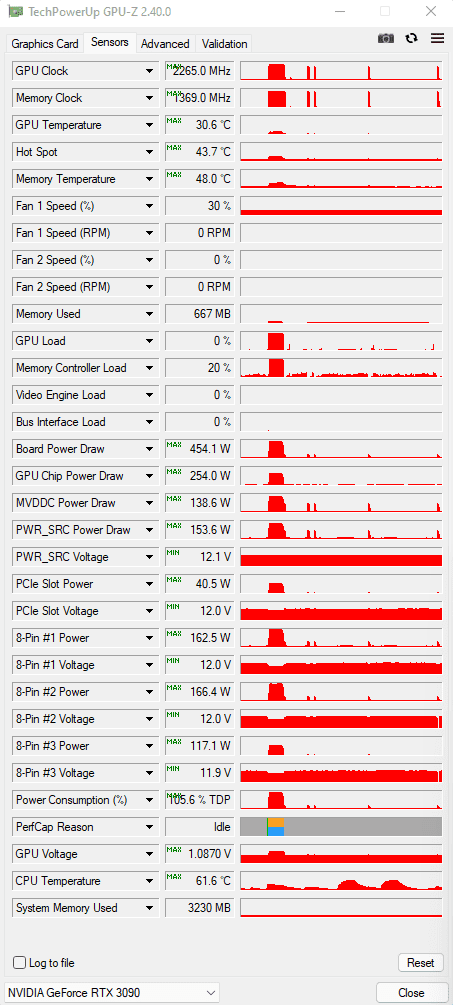Click the 3230 MB System Memory value

click(x=200, y=908)
